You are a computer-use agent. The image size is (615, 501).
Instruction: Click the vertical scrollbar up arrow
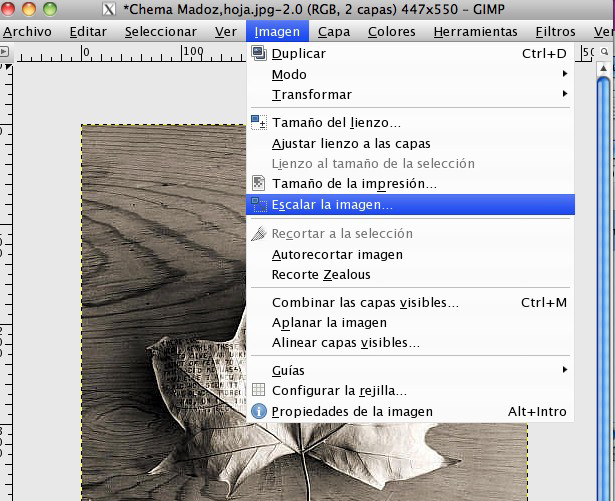click(x=604, y=69)
